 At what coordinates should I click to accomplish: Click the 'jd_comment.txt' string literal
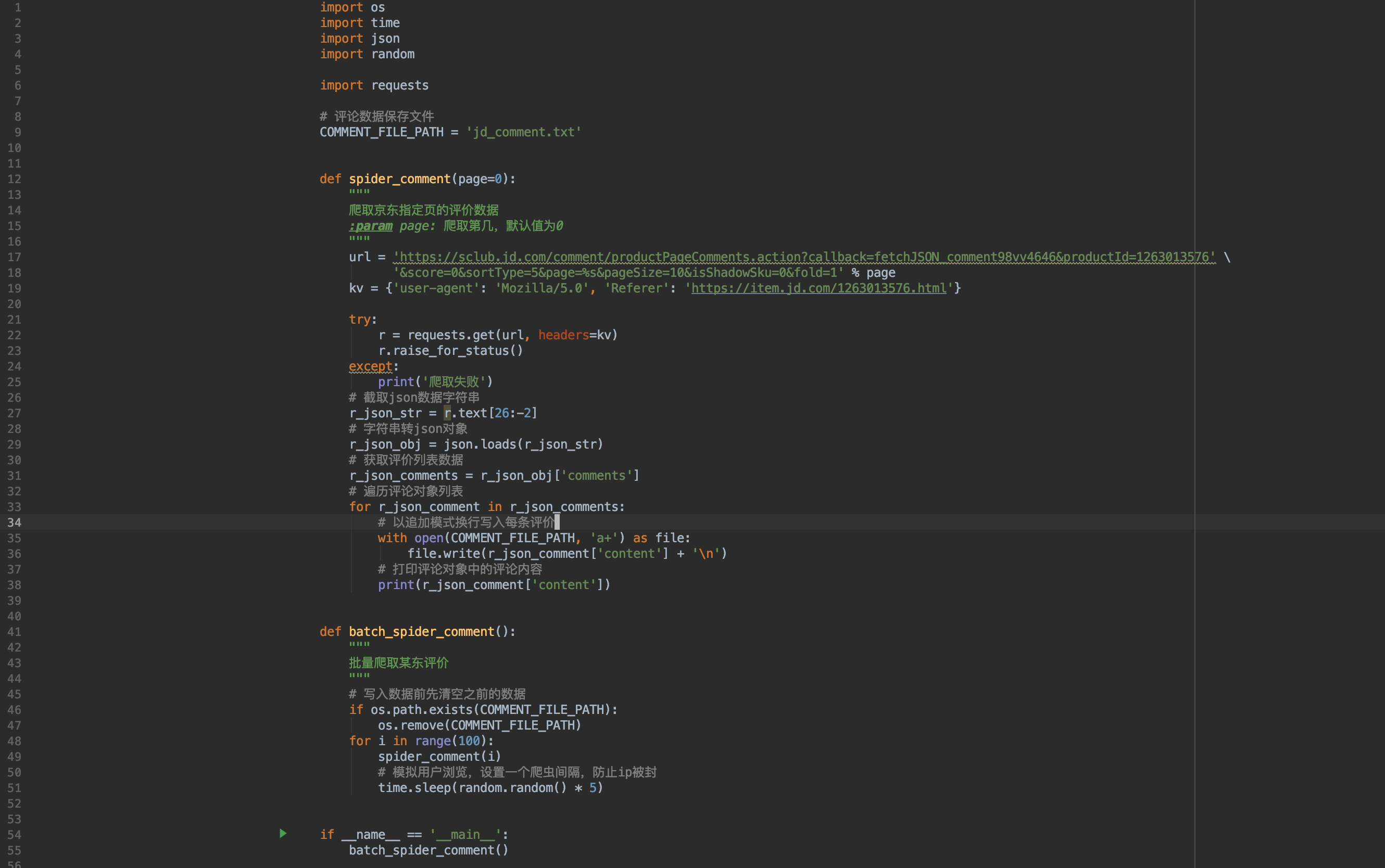tap(524, 132)
